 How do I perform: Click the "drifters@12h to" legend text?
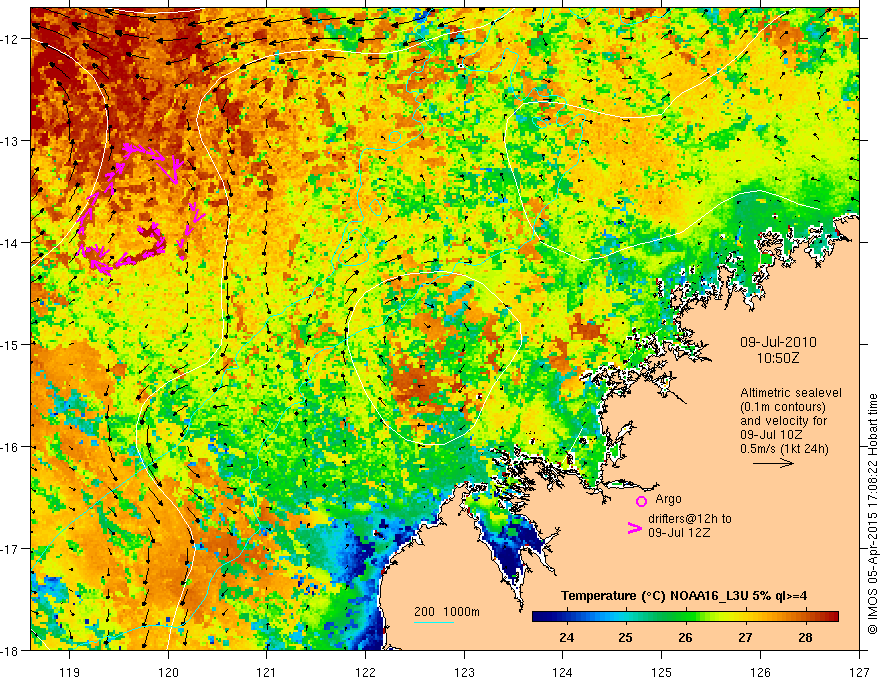[x=690, y=519]
